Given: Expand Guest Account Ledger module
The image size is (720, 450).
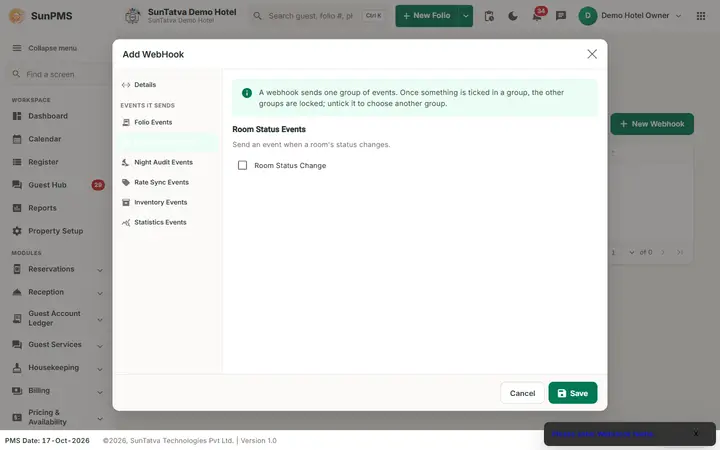Looking at the screenshot, I should (x=57, y=318).
